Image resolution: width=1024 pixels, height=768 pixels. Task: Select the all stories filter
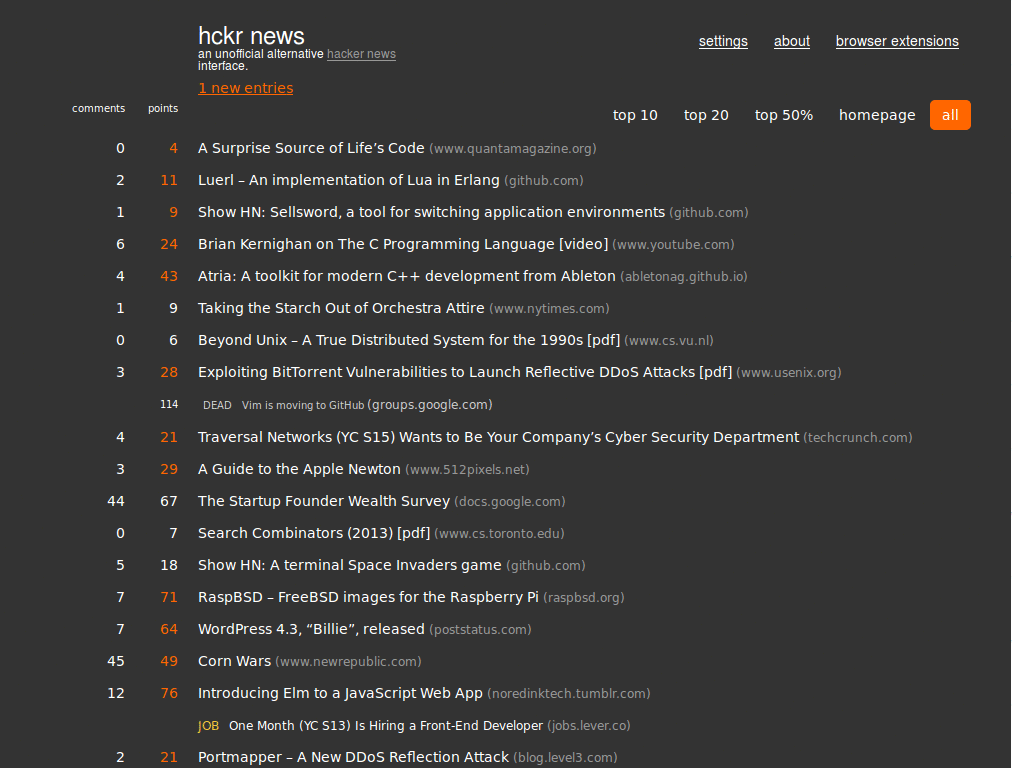coord(949,114)
